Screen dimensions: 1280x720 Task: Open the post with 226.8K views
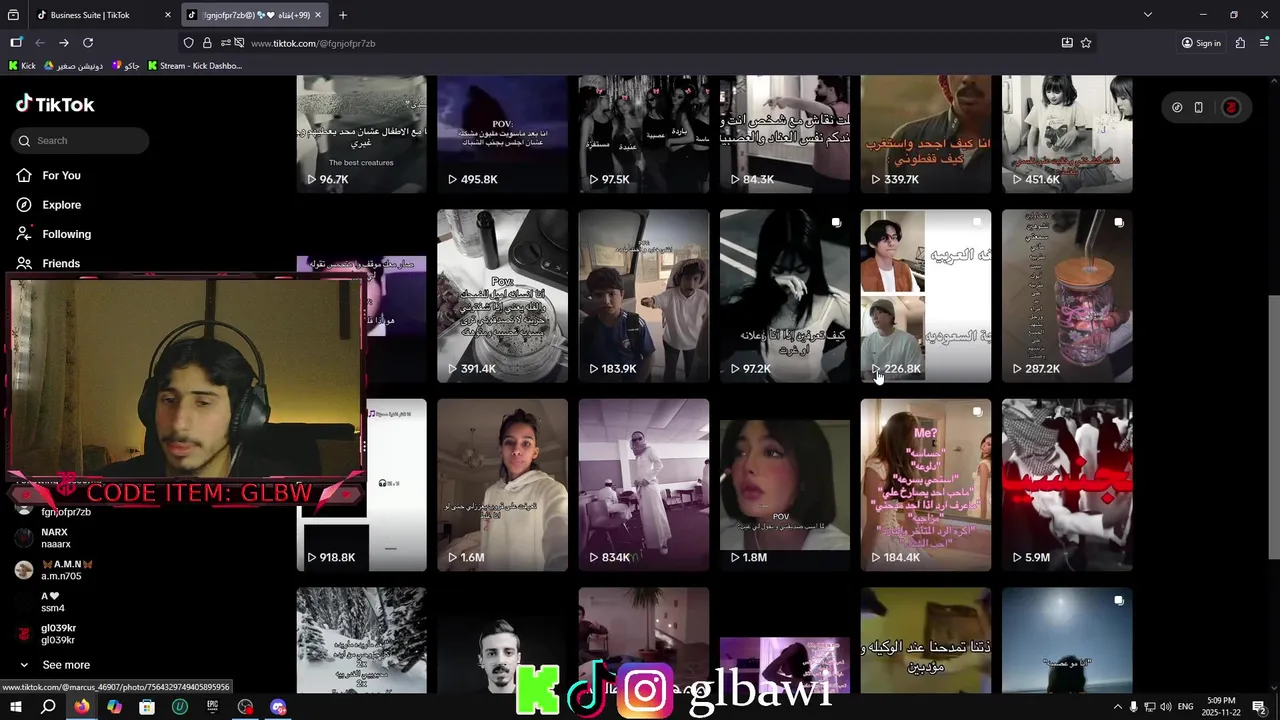(926, 296)
